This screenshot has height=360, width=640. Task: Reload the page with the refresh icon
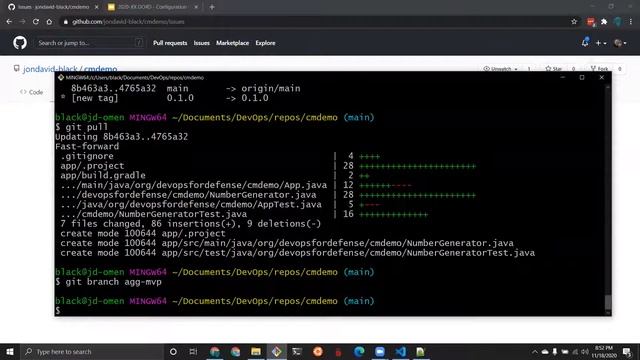click(36, 22)
